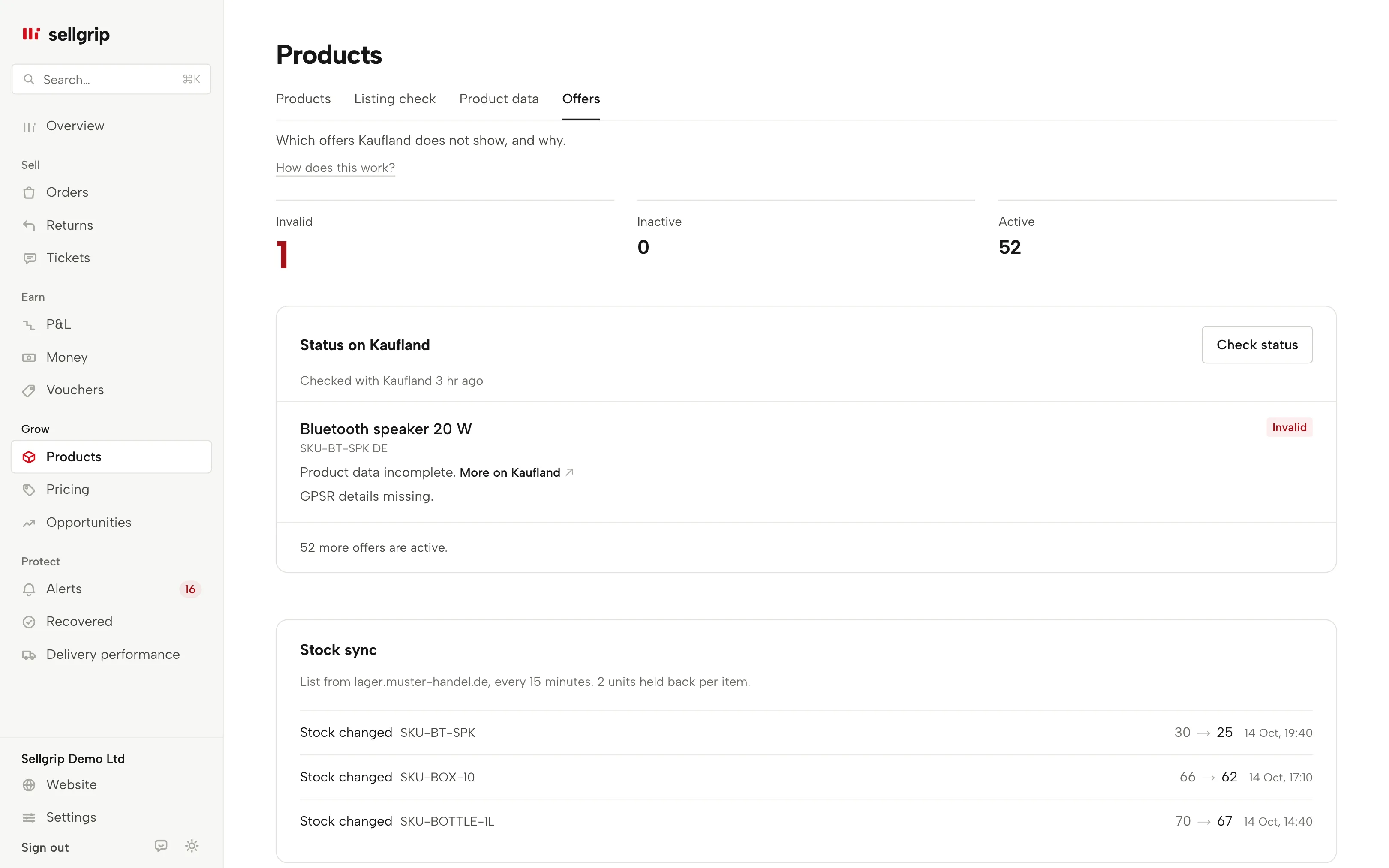1389x868 pixels.
Task: Open Opportunities page
Action: pos(111,523)
